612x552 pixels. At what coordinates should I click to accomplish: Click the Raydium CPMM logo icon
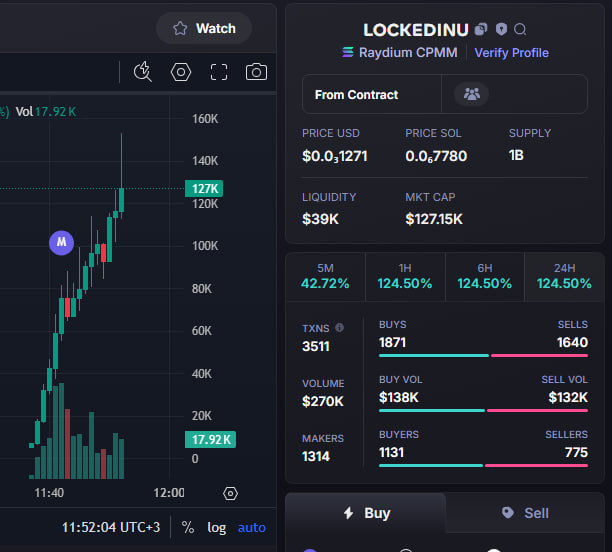[x=348, y=52]
